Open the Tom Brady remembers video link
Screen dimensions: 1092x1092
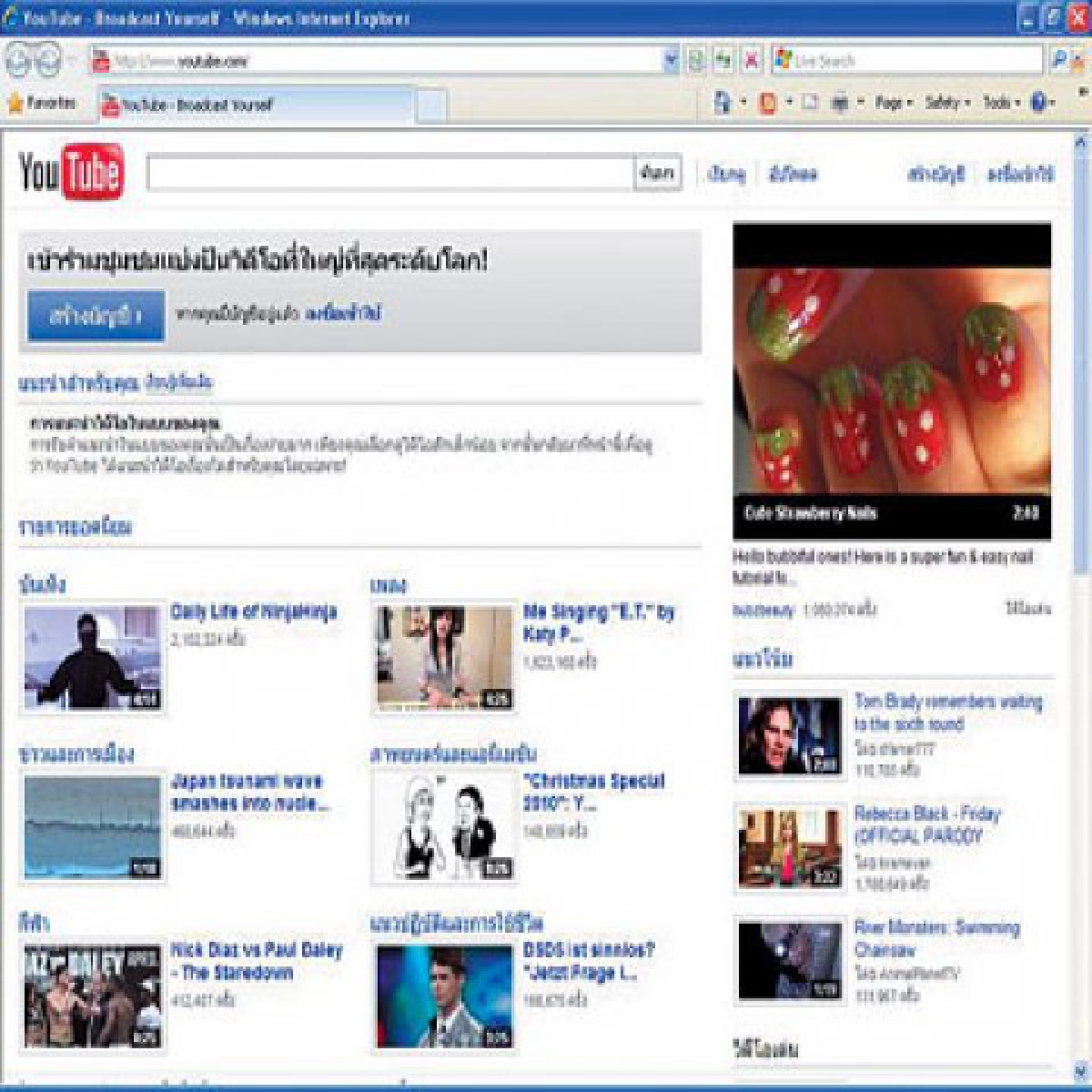[x=947, y=713]
